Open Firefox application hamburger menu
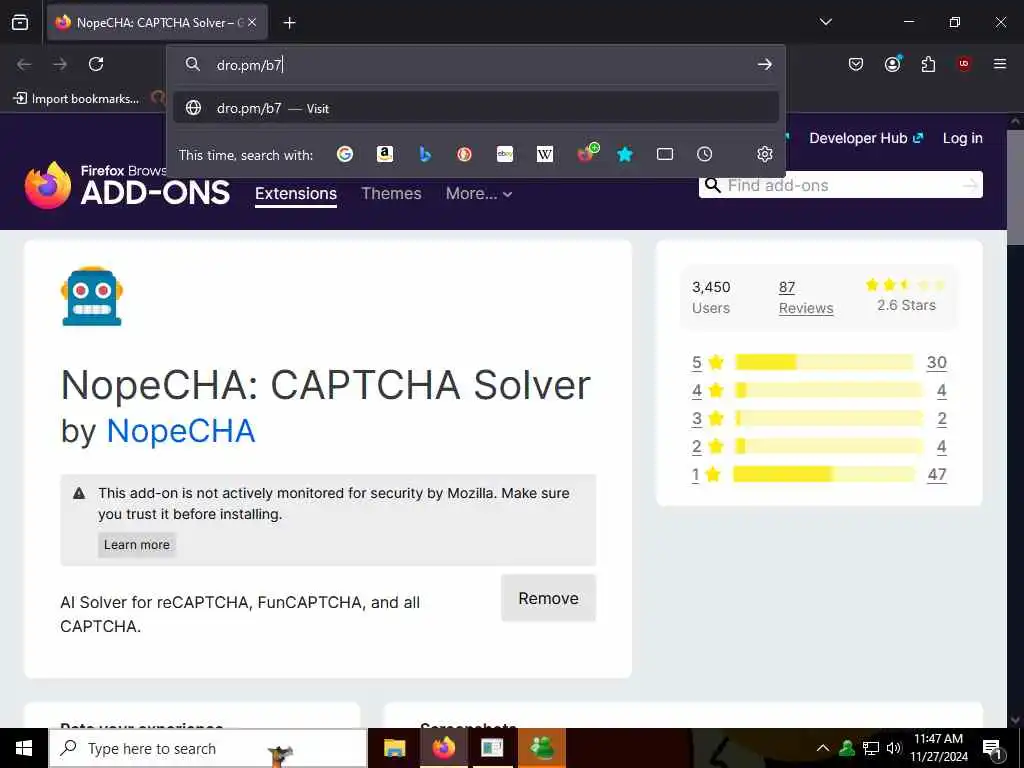Viewport: 1024px width, 768px height. tap(1000, 64)
